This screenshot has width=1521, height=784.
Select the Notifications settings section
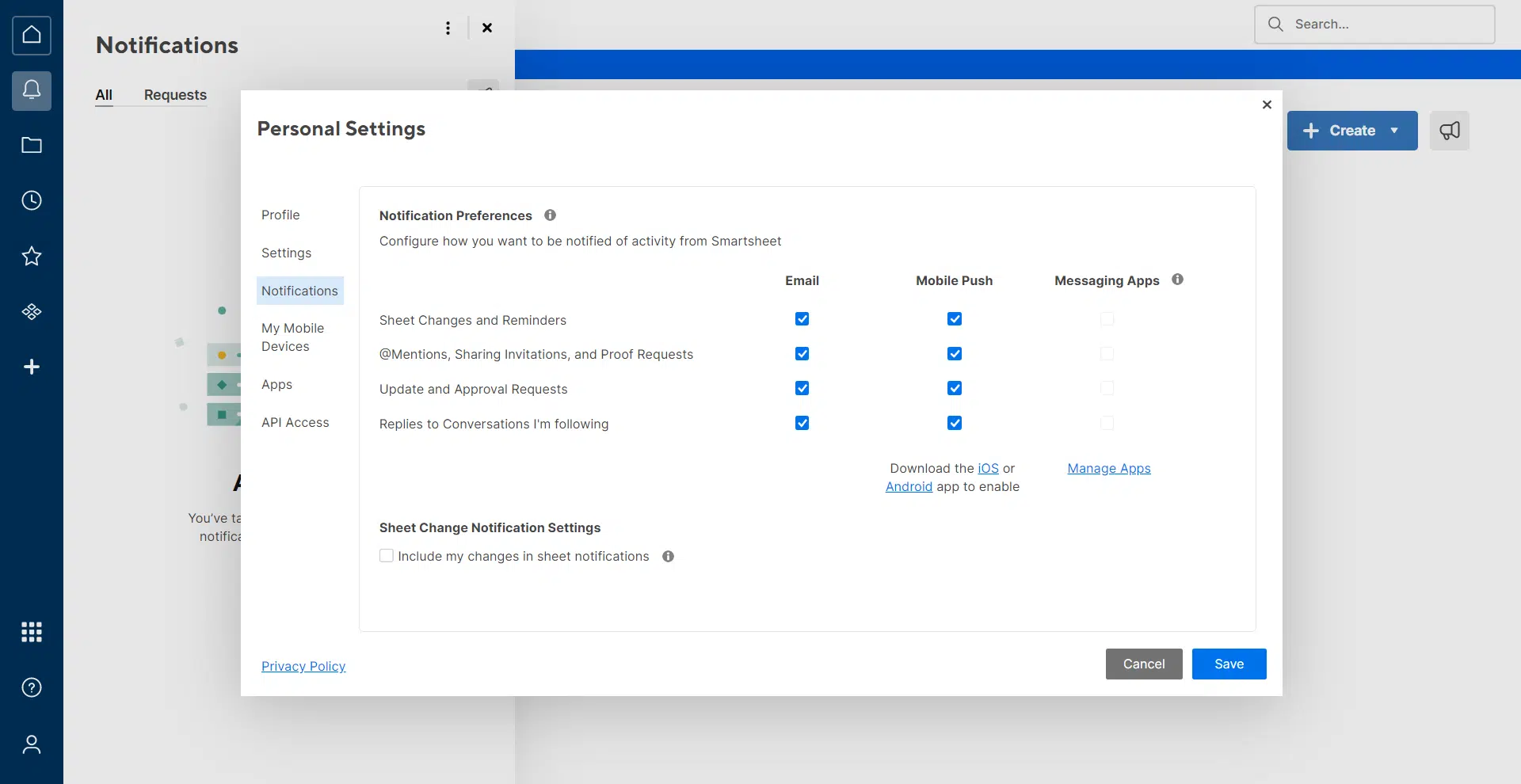(299, 291)
